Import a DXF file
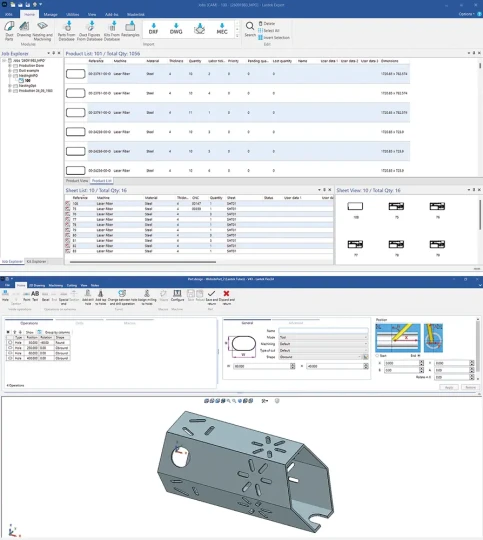Image resolution: width=483 pixels, height=540 pixels. pos(153,29)
